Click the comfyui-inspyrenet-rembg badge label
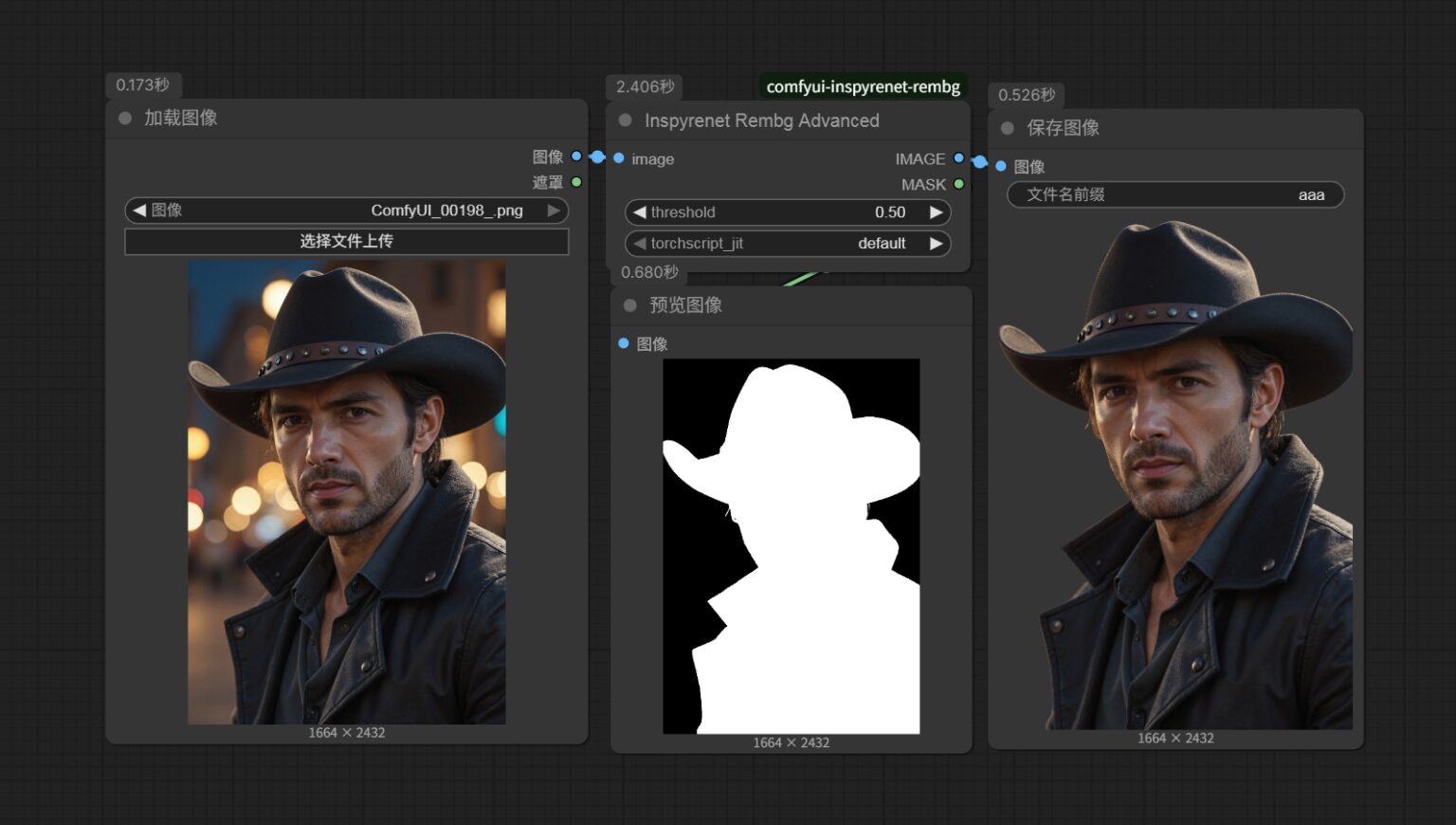 point(863,87)
